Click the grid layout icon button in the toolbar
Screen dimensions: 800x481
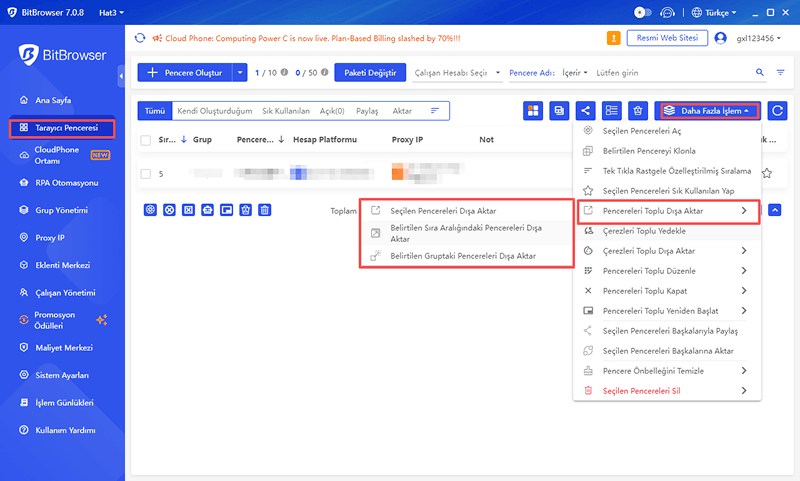click(x=533, y=110)
